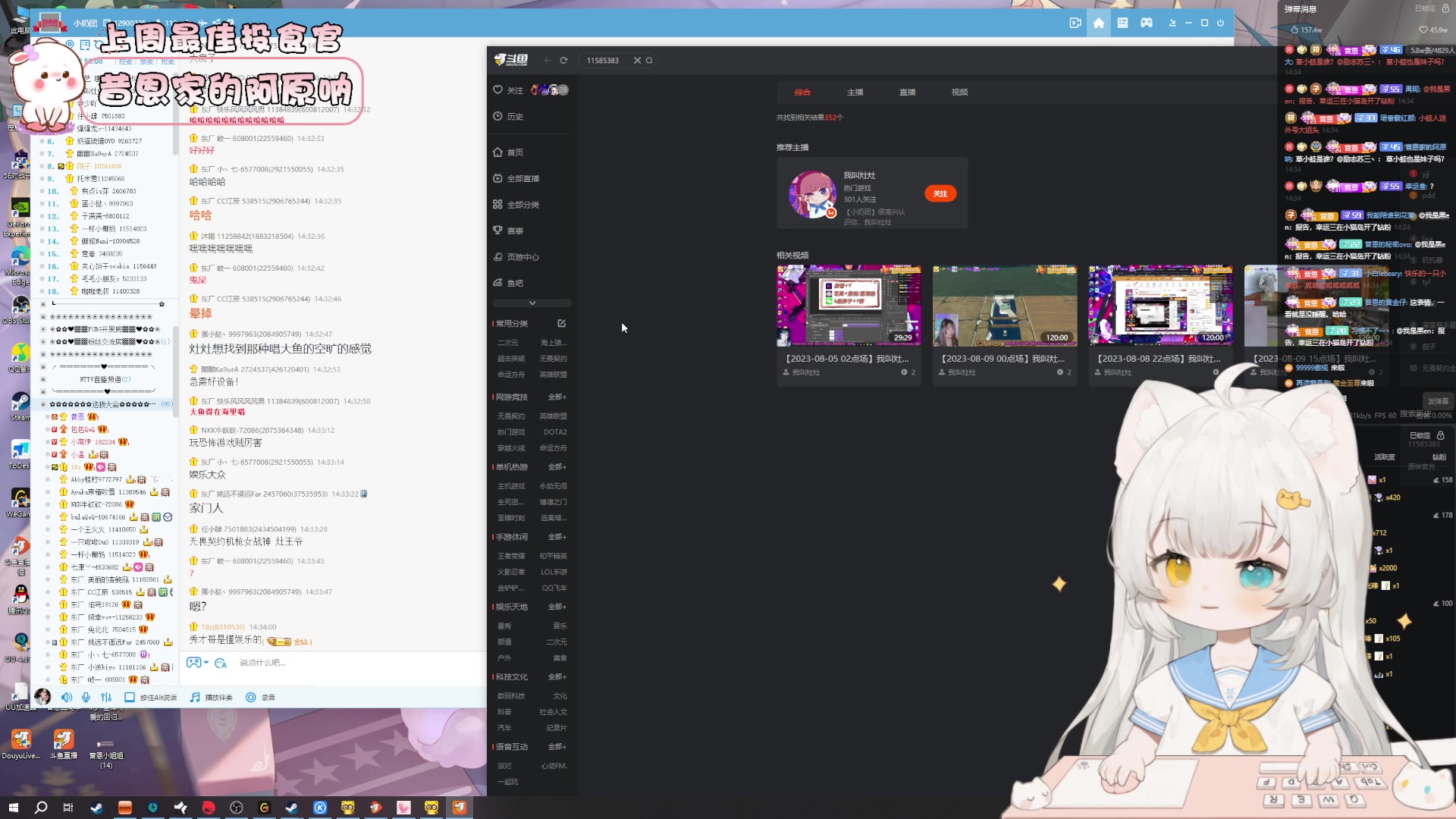Screen dimensions: 1456x819
Task: Open the 2023-08-09 00点场 video thumbnail
Action: tap(1004, 305)
